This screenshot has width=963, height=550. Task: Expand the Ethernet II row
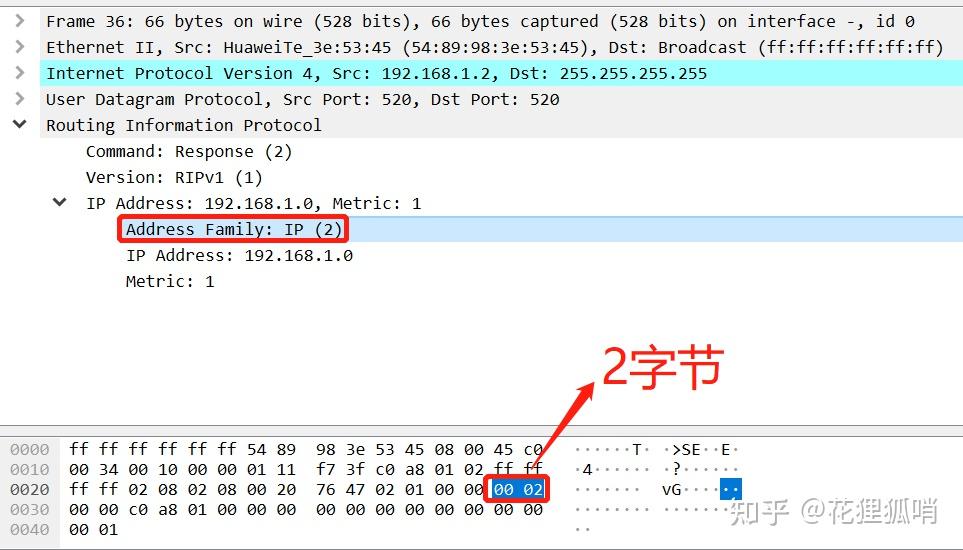tap(20, 47)
